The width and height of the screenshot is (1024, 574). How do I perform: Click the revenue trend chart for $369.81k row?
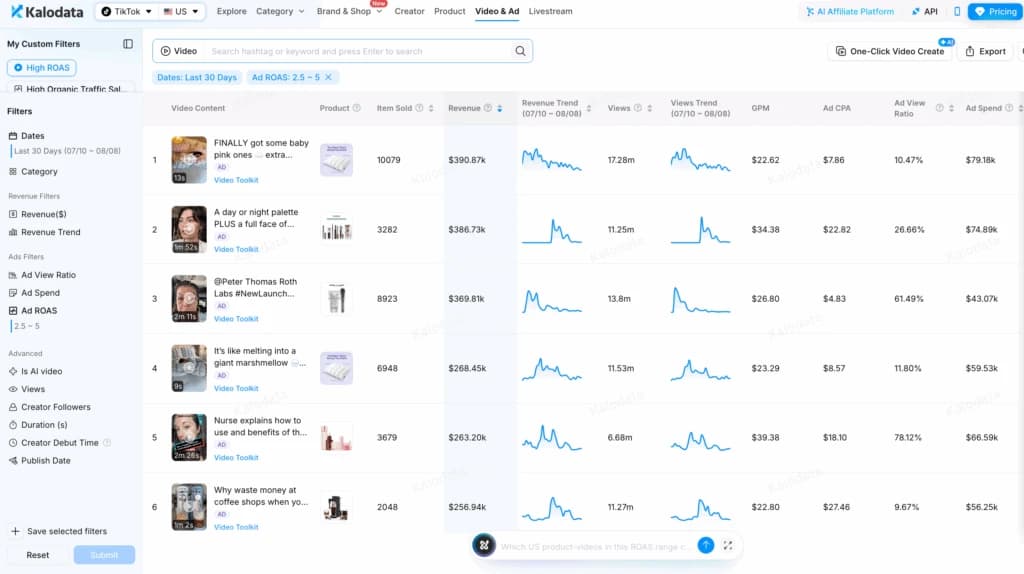pos(551,300)
